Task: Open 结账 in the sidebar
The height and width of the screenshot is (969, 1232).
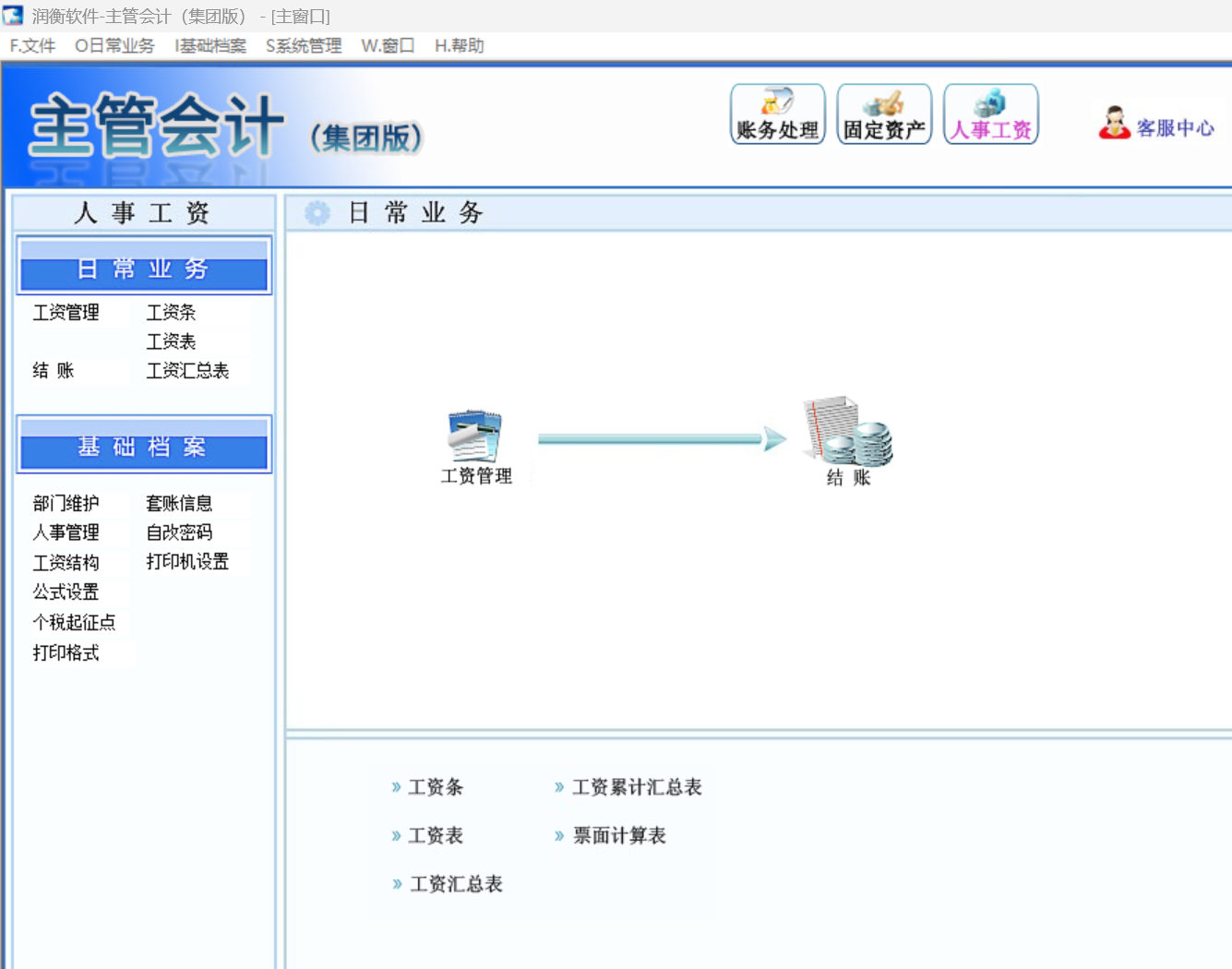Action: coord(54,371)
